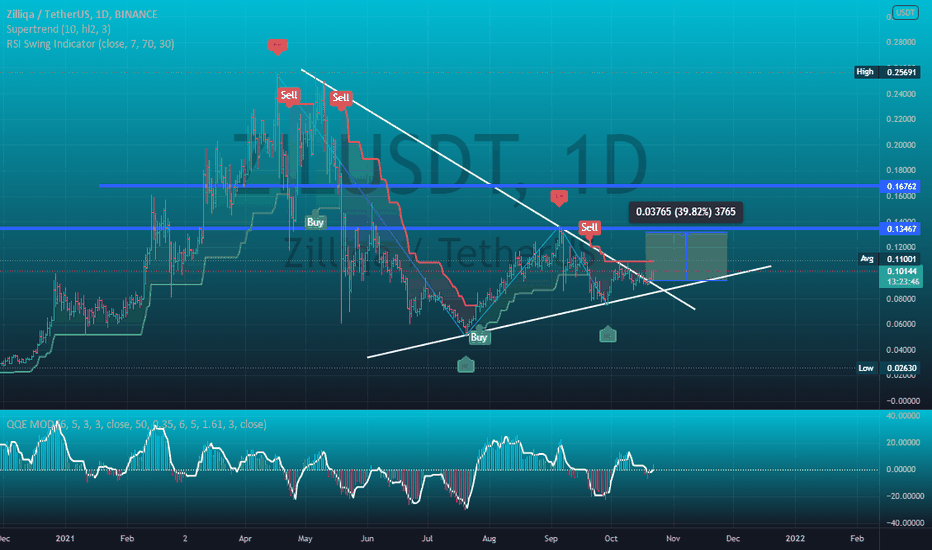Select the ascending white support trend line

tap(569, 312)
